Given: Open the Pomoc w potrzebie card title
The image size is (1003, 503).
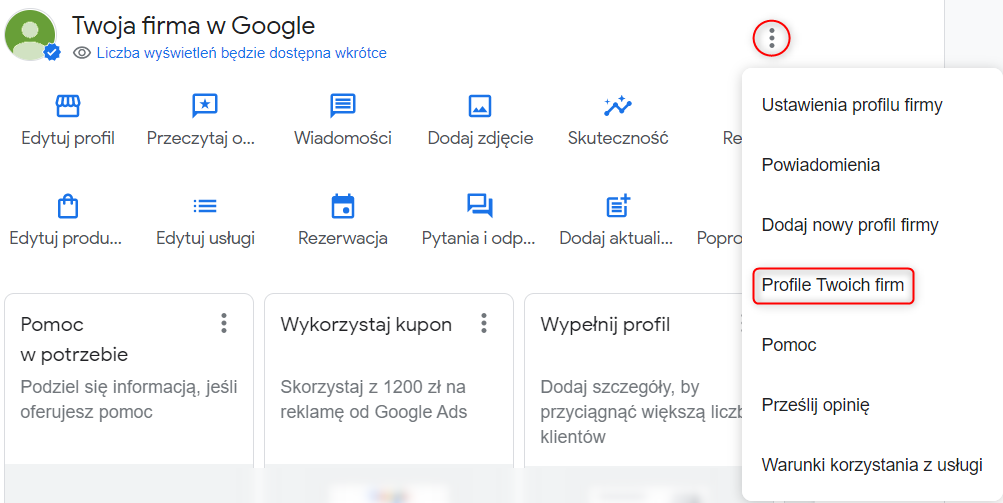Looking at the screenshot, I should (74, 339).
